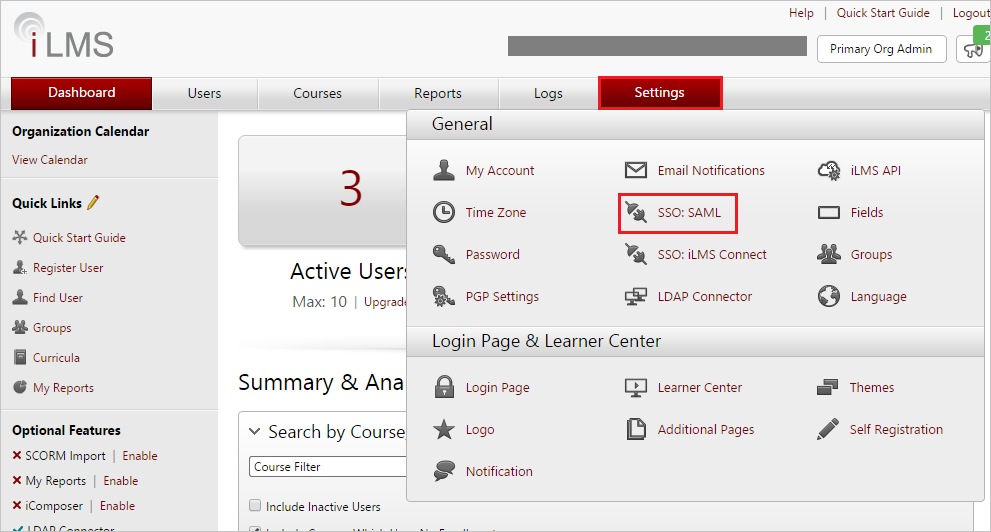Open the Find User quick link
This screenshot has width=991, height=532.
(58, 298)
